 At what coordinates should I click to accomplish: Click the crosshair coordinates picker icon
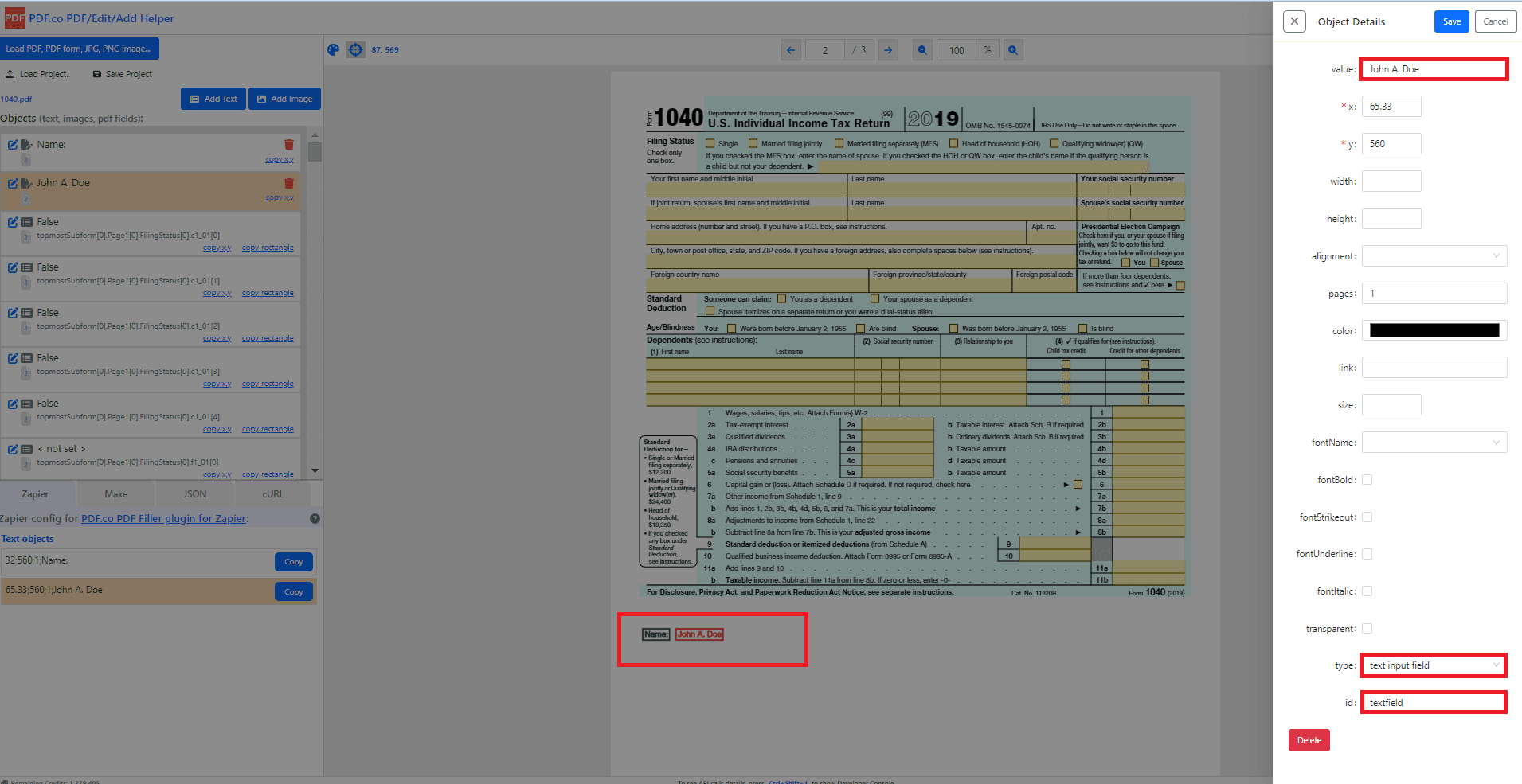[355, 50]
